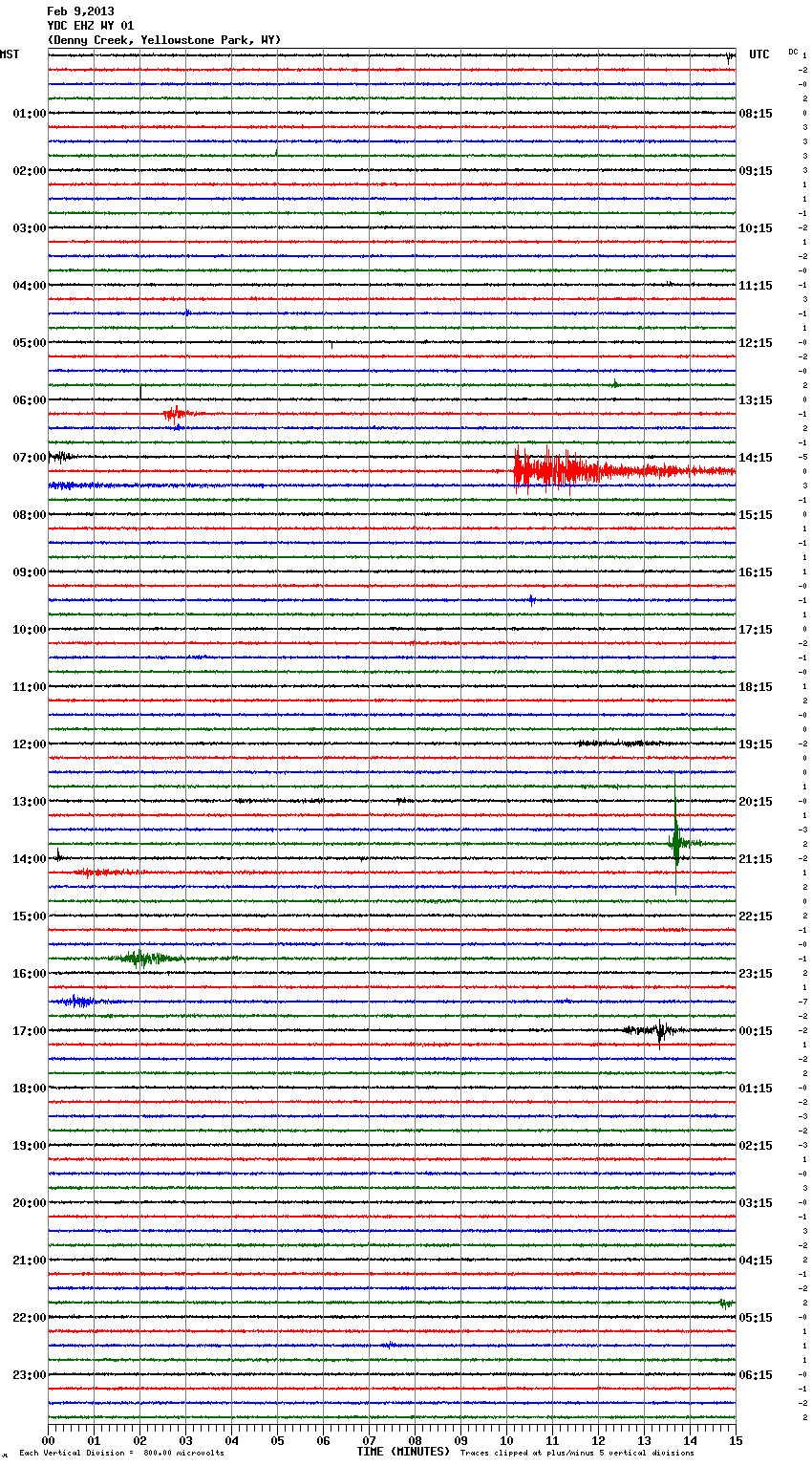The height and width of the screenshot is (1466, 812).
Task: Select the green seismic burst before 16:00
Action: (x=143, y=958)
